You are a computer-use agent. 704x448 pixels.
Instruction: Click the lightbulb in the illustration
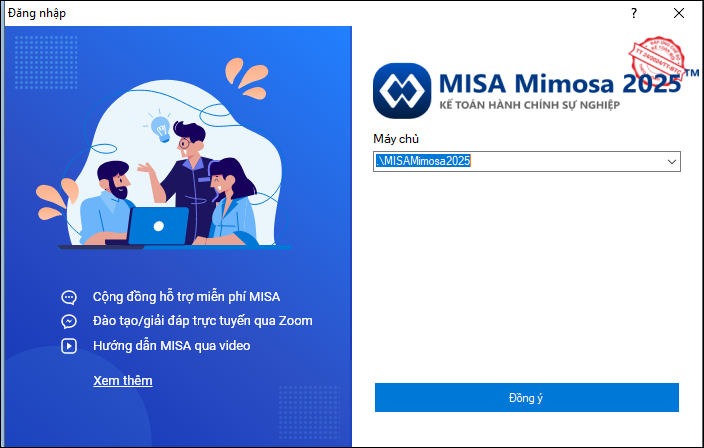(x=160, y=128)
